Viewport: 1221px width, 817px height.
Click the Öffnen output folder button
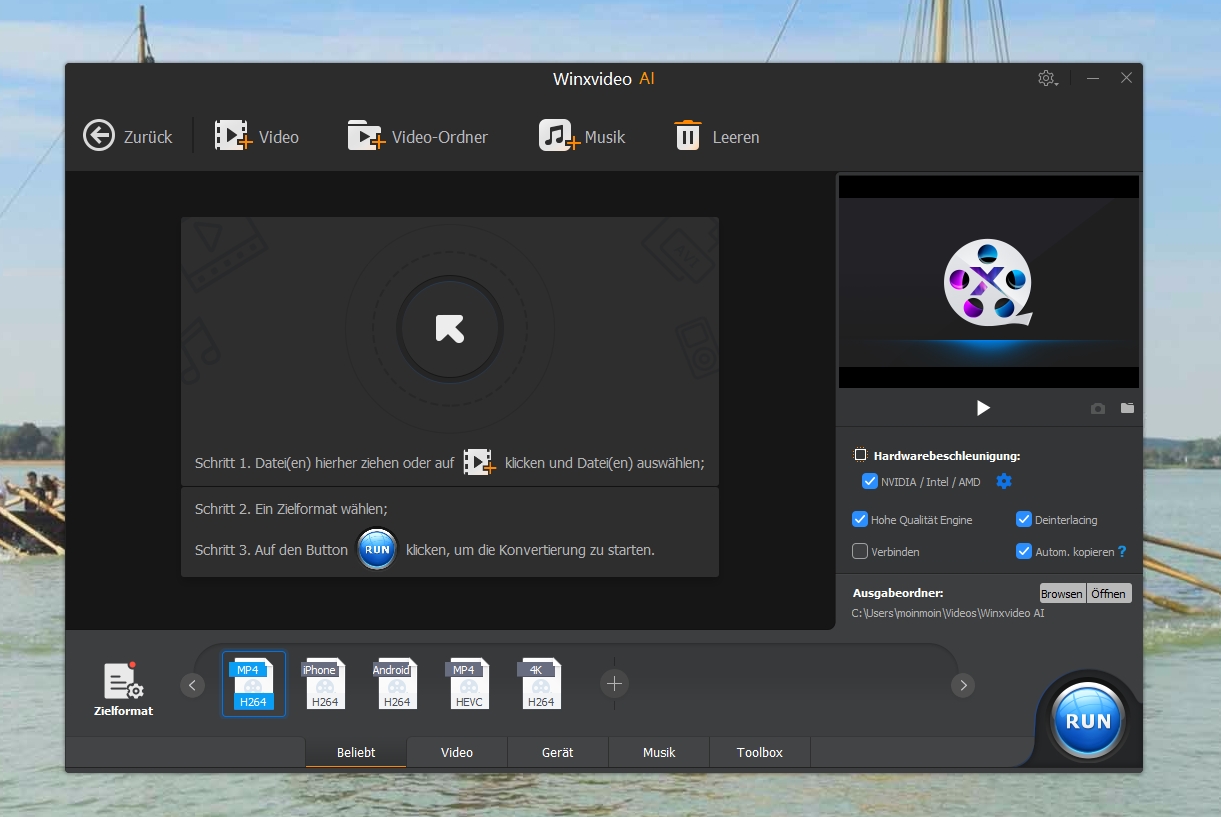[1109, 593]
